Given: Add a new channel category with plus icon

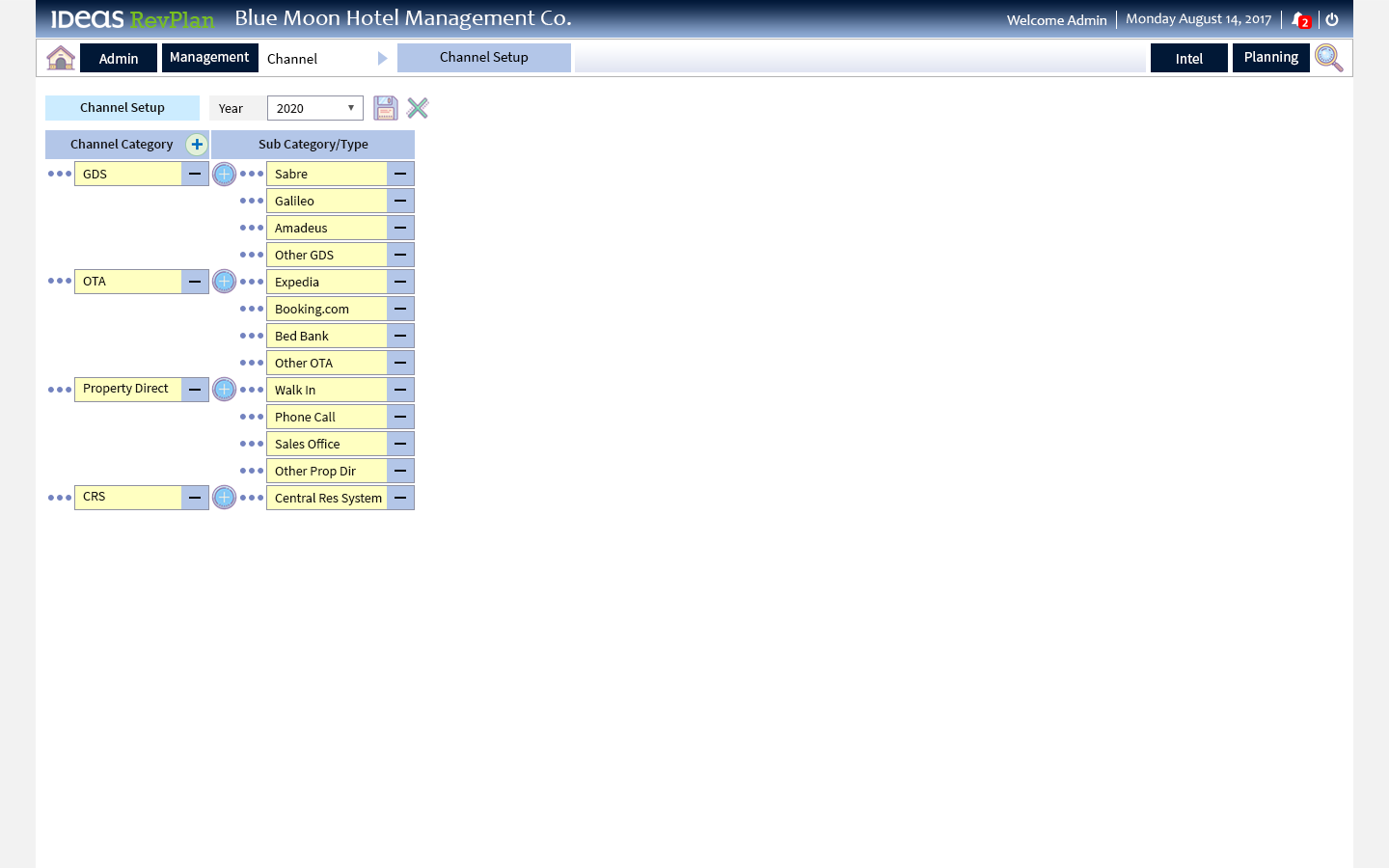Looking at the screenshot, I should 197,145.
